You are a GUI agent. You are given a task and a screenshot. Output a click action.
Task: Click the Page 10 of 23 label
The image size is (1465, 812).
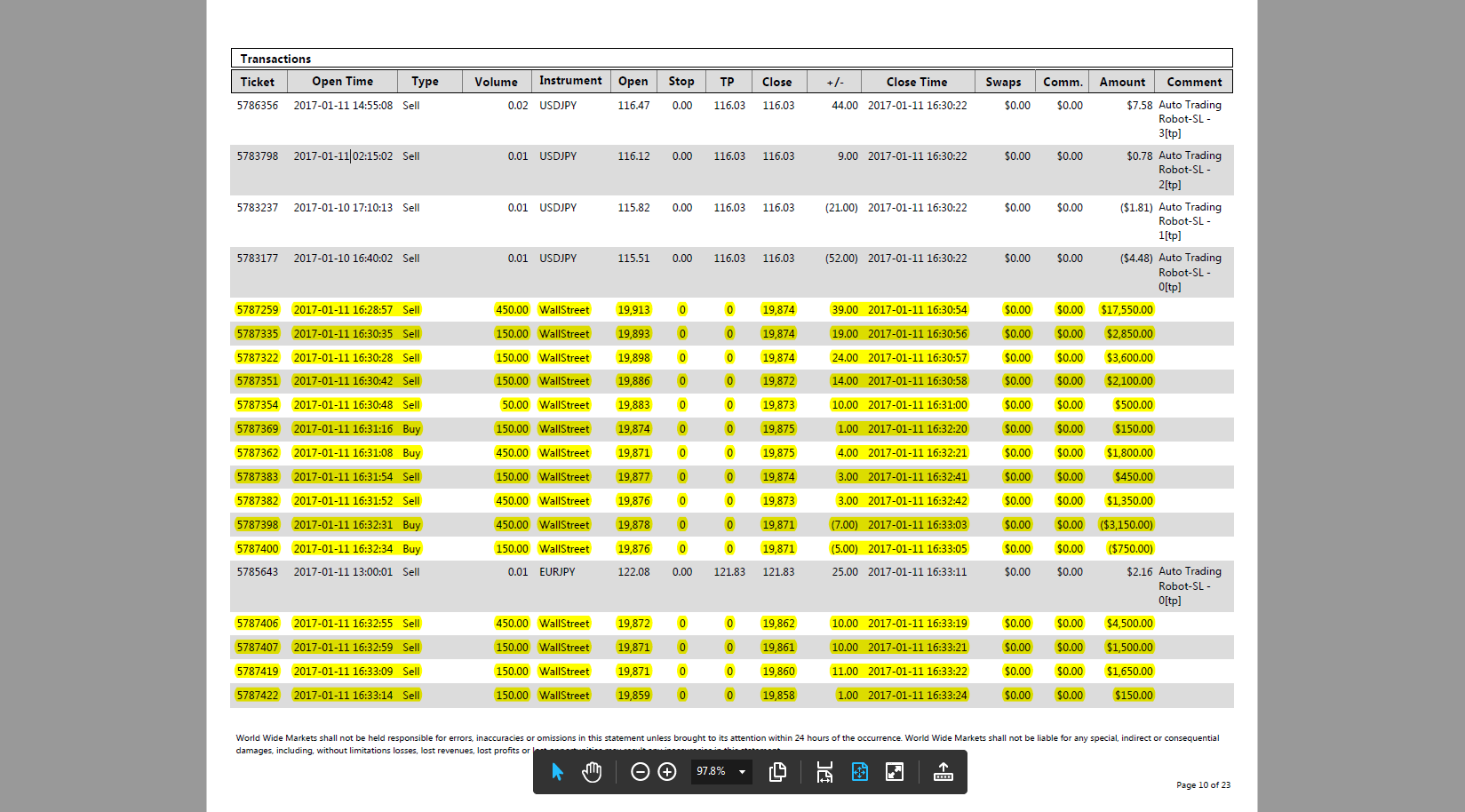[1203, 785]
